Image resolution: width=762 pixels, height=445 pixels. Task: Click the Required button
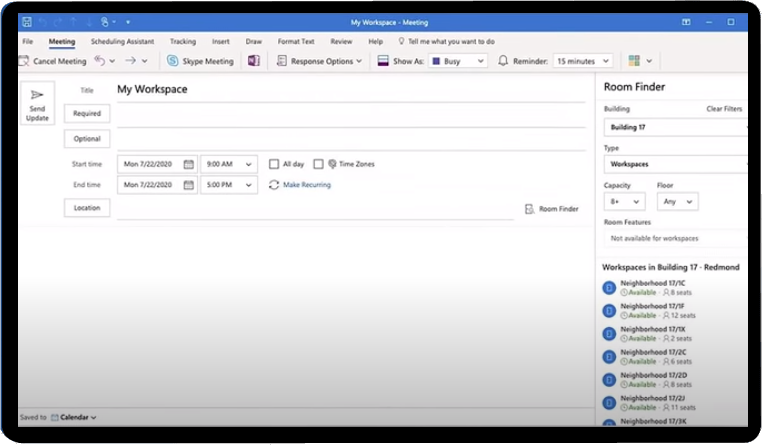tap(87, 114)
